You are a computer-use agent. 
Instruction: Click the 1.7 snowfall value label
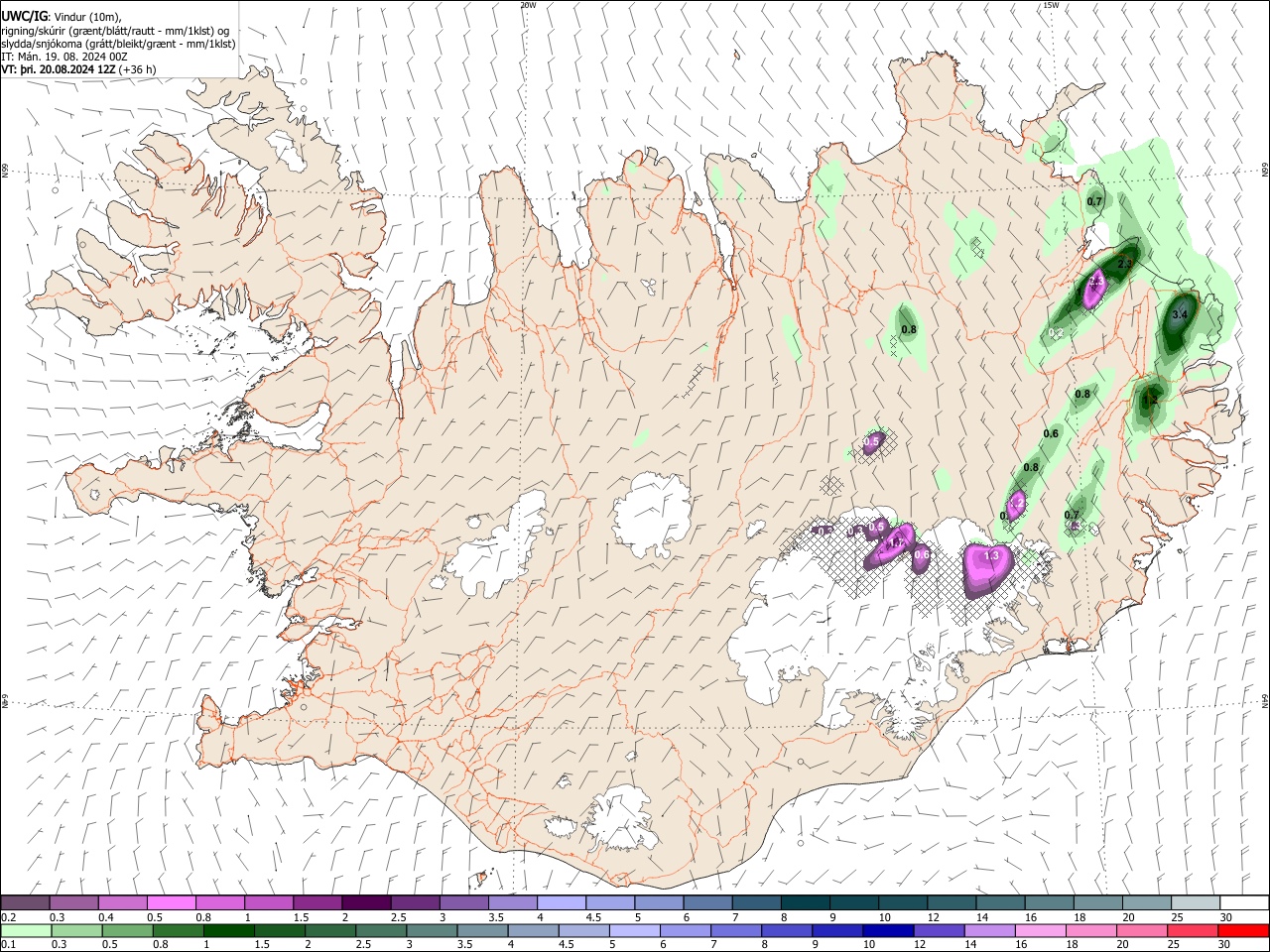896,542
